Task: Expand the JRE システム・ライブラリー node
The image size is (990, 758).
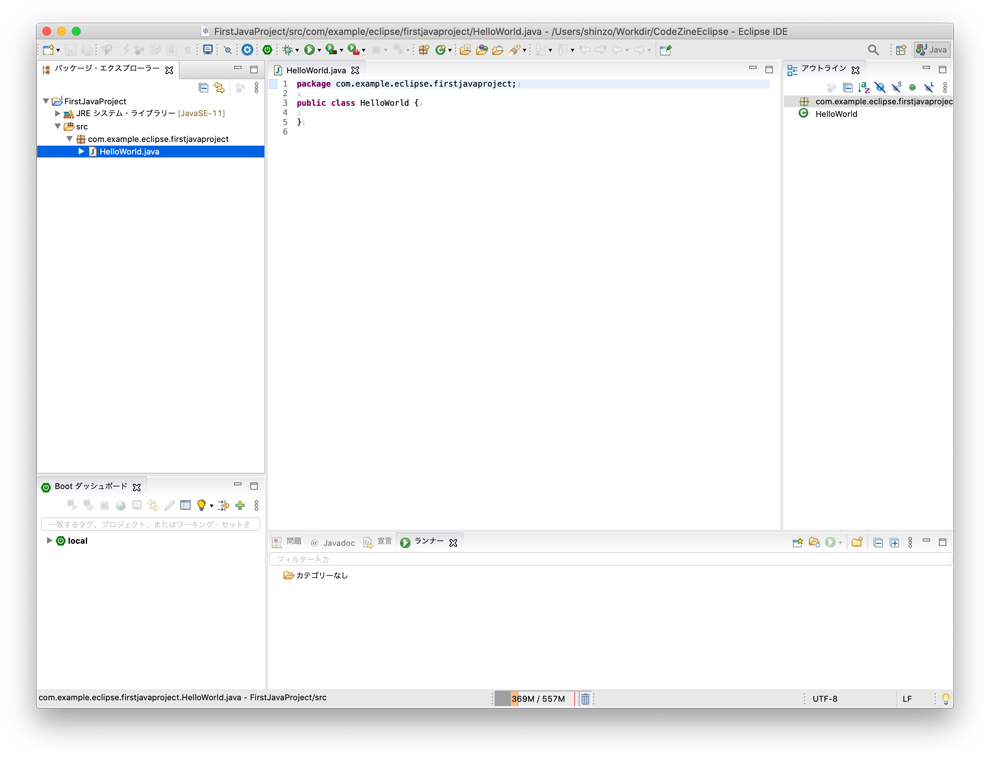Action: (x=57, y=114)
